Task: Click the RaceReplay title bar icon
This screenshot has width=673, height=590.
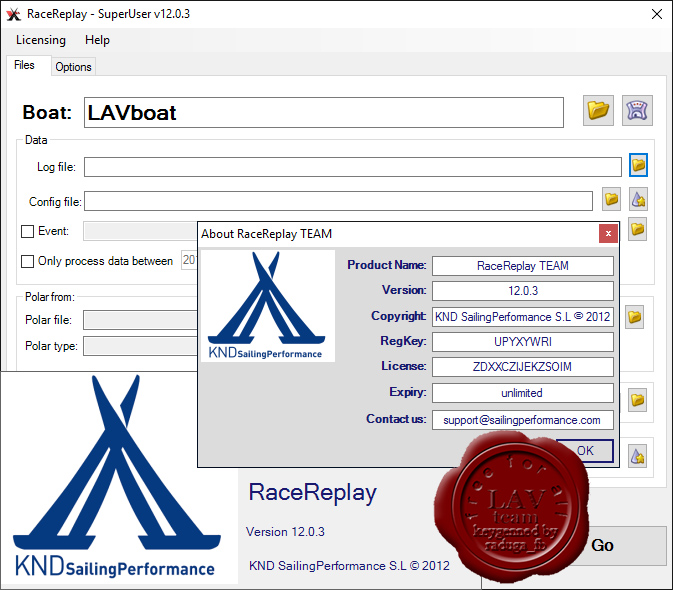Action: 13,14
